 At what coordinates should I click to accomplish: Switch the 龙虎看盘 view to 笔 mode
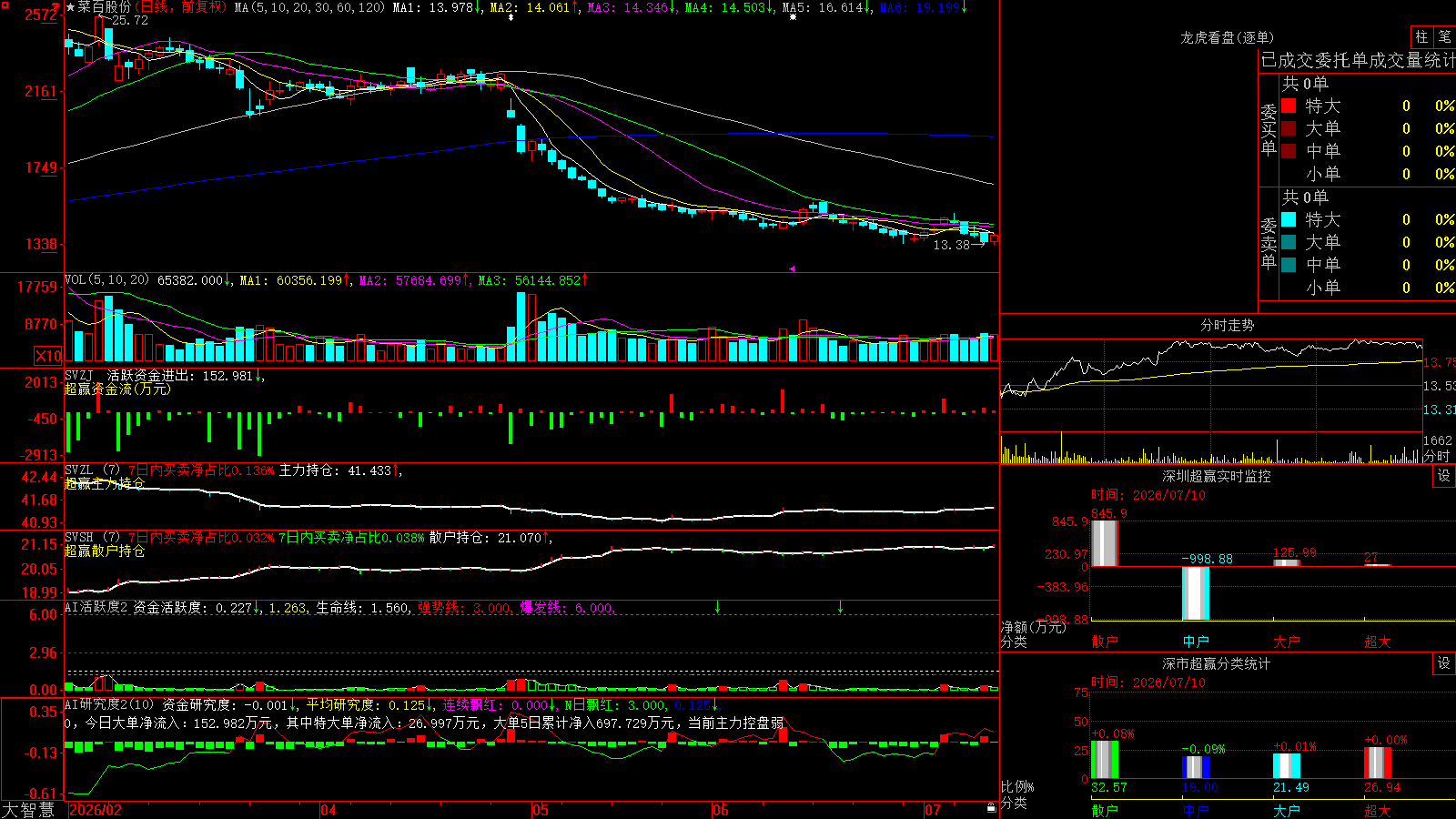tap(1444, 36)
